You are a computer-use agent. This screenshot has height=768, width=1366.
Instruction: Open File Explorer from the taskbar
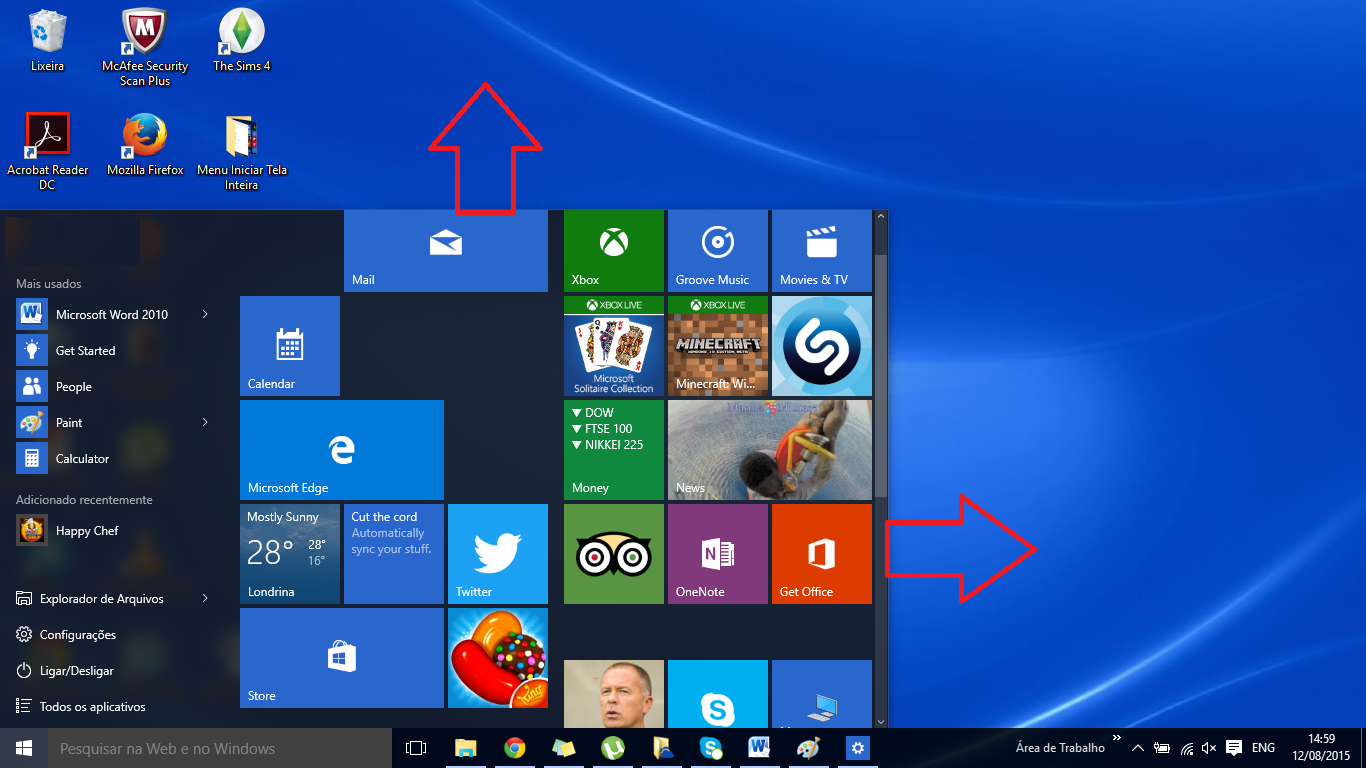[466, 748]
